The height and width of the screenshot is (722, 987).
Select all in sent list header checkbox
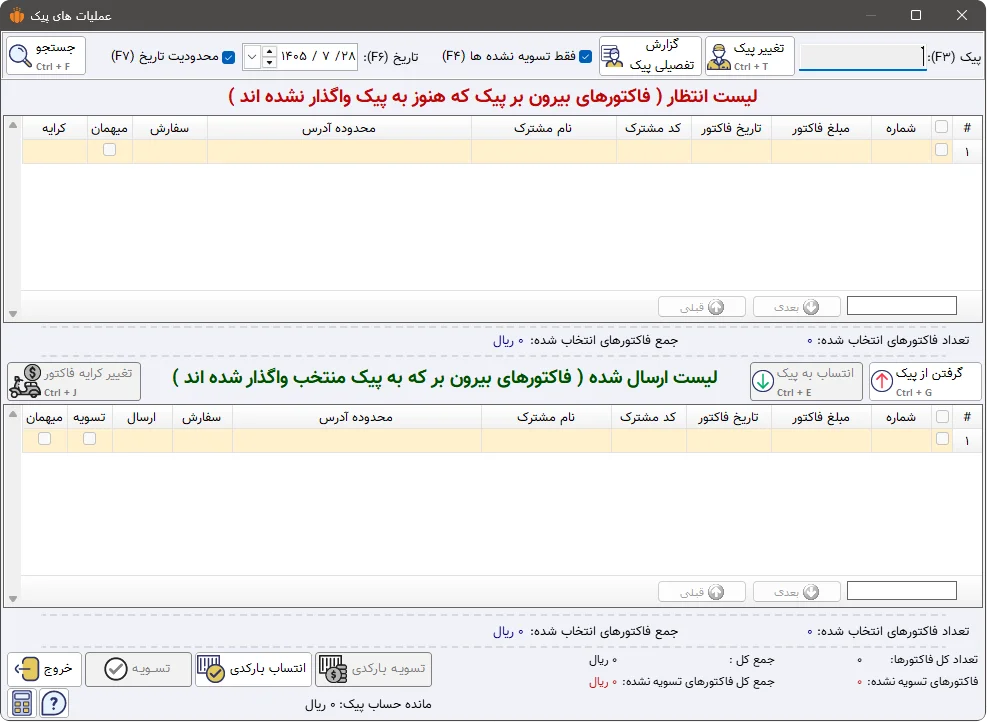point(942,416)
